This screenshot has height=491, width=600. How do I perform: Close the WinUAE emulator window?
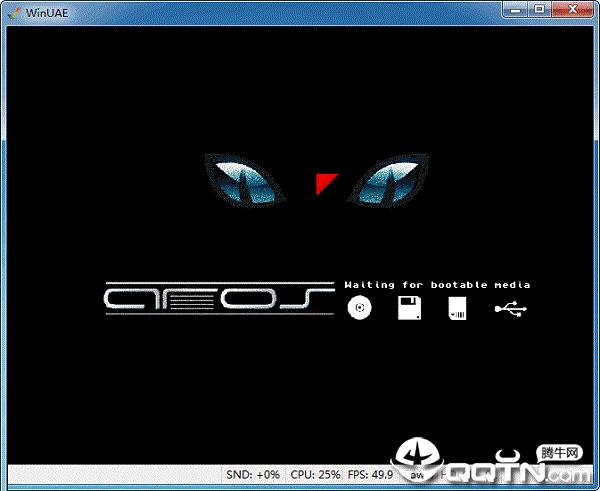click(x=572, y=10)
